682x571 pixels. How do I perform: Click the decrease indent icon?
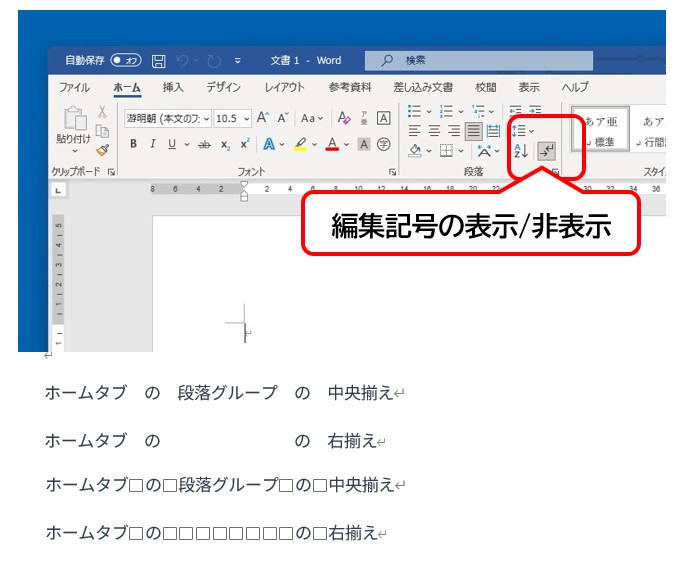coord(515,110)
